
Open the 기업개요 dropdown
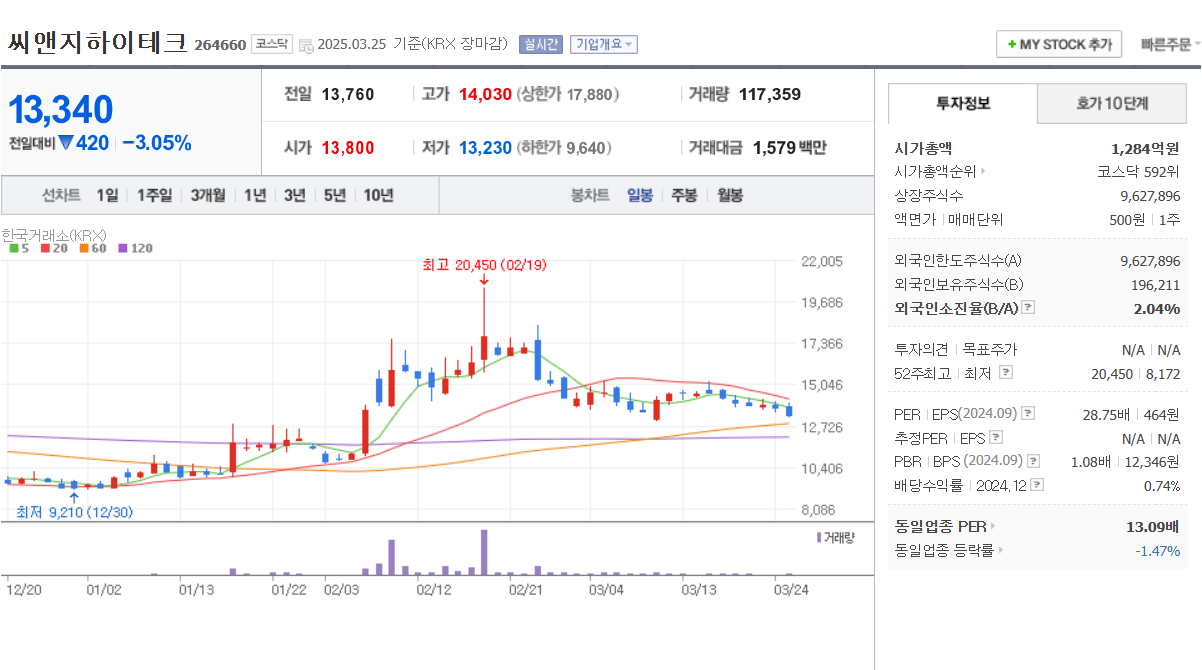coord(603,44)
